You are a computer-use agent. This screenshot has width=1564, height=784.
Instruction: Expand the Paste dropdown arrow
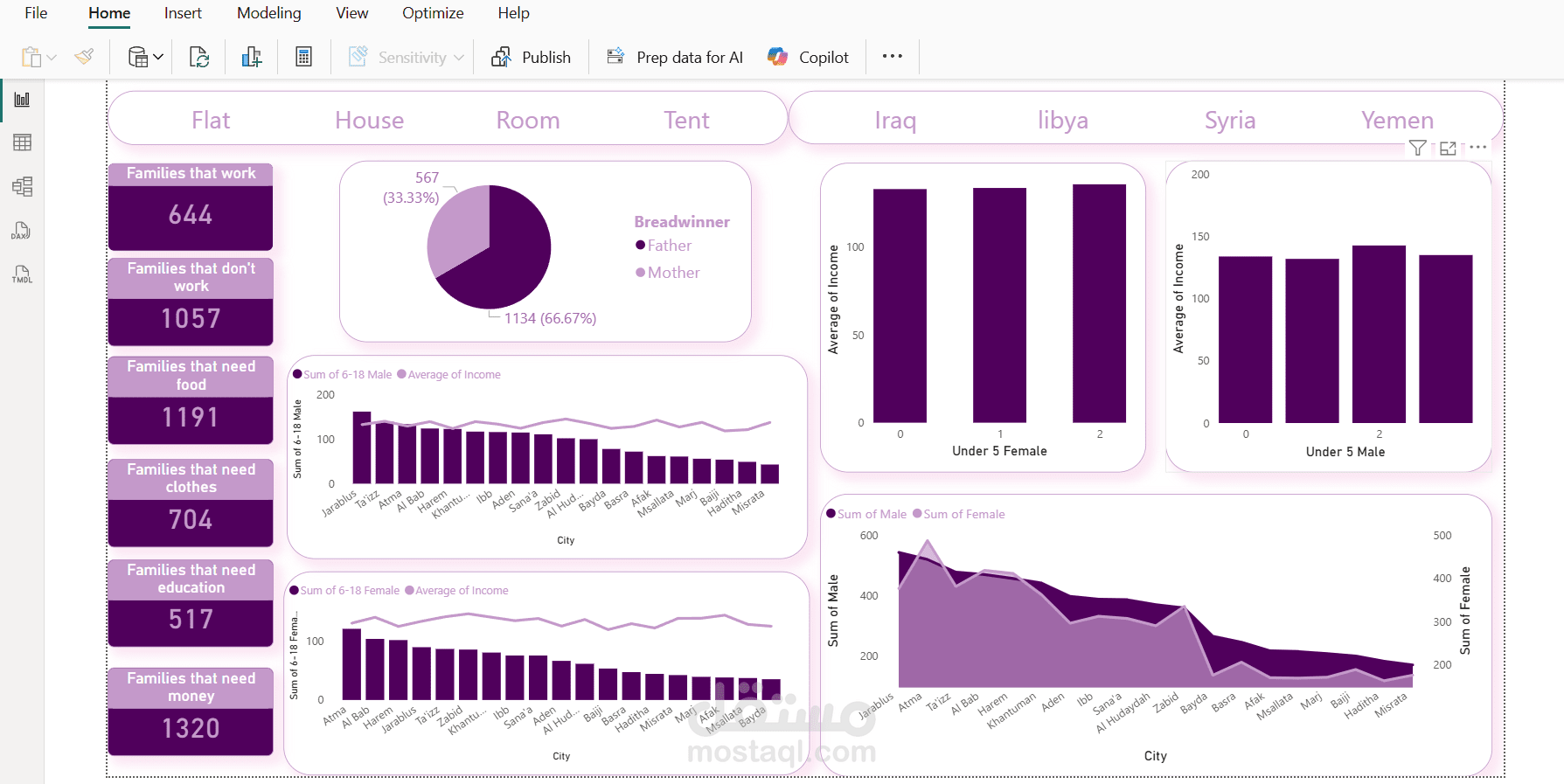[52, 58]
